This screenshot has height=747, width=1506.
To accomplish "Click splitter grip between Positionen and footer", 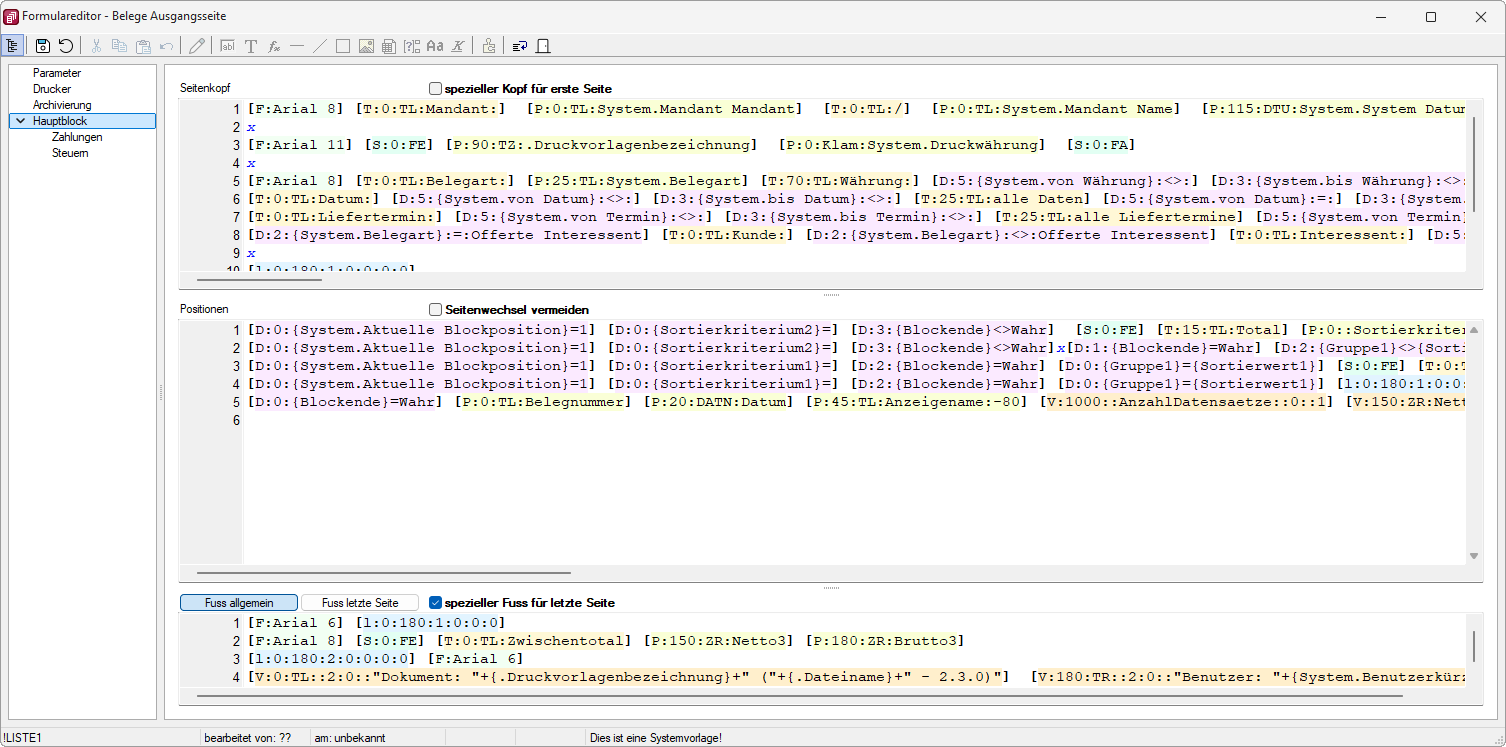I will [x=831, y=588].
